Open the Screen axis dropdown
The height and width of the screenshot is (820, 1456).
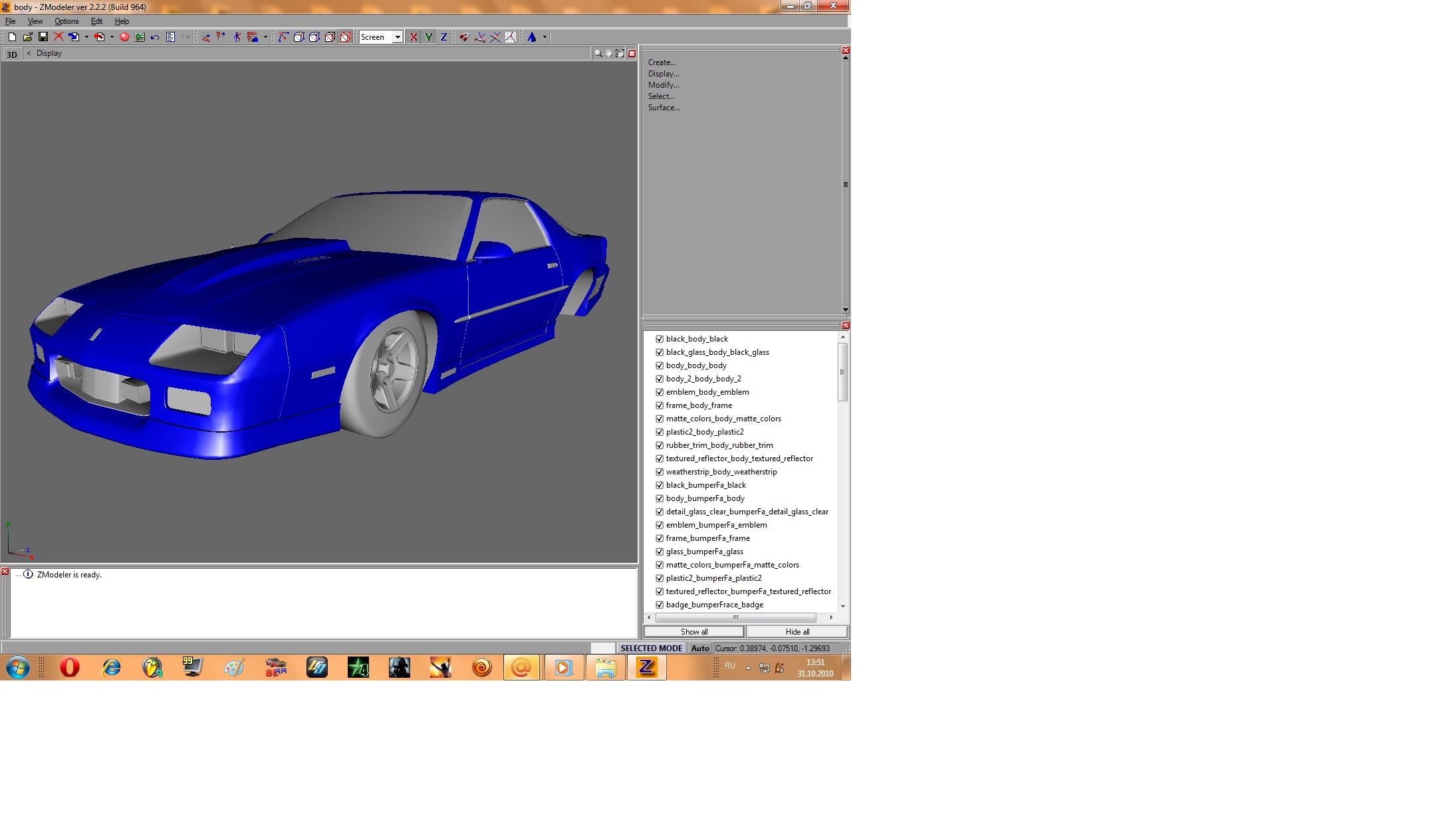tap(398, 37)
